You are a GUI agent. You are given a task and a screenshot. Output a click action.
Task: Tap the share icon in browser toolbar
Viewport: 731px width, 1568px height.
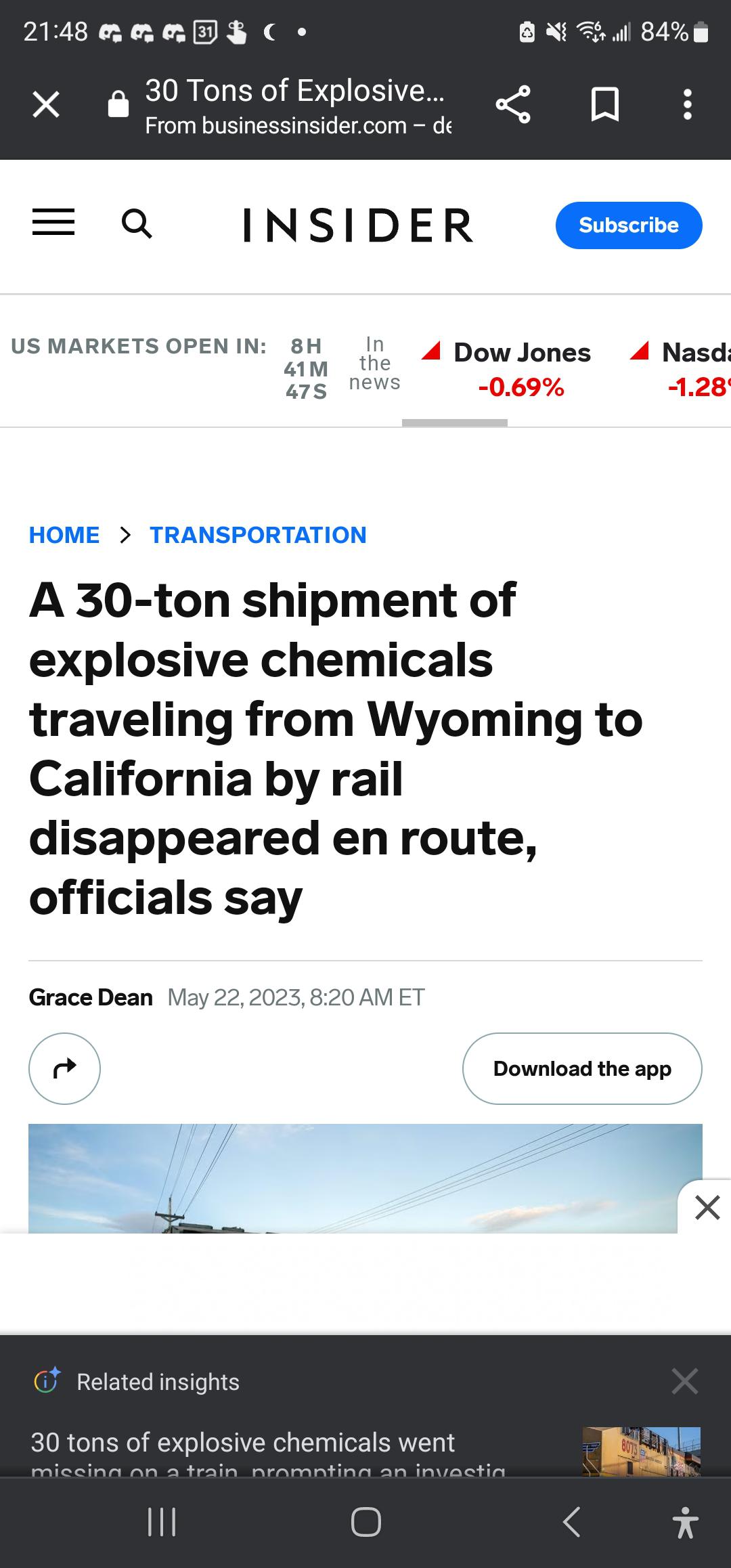513,105
